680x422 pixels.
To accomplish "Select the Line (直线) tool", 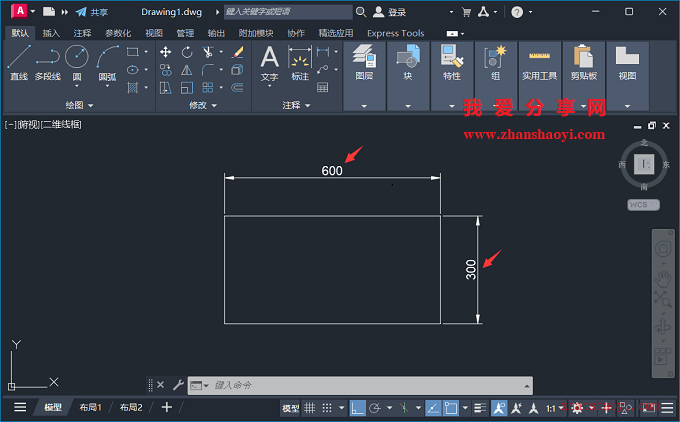I will [19, 63].
